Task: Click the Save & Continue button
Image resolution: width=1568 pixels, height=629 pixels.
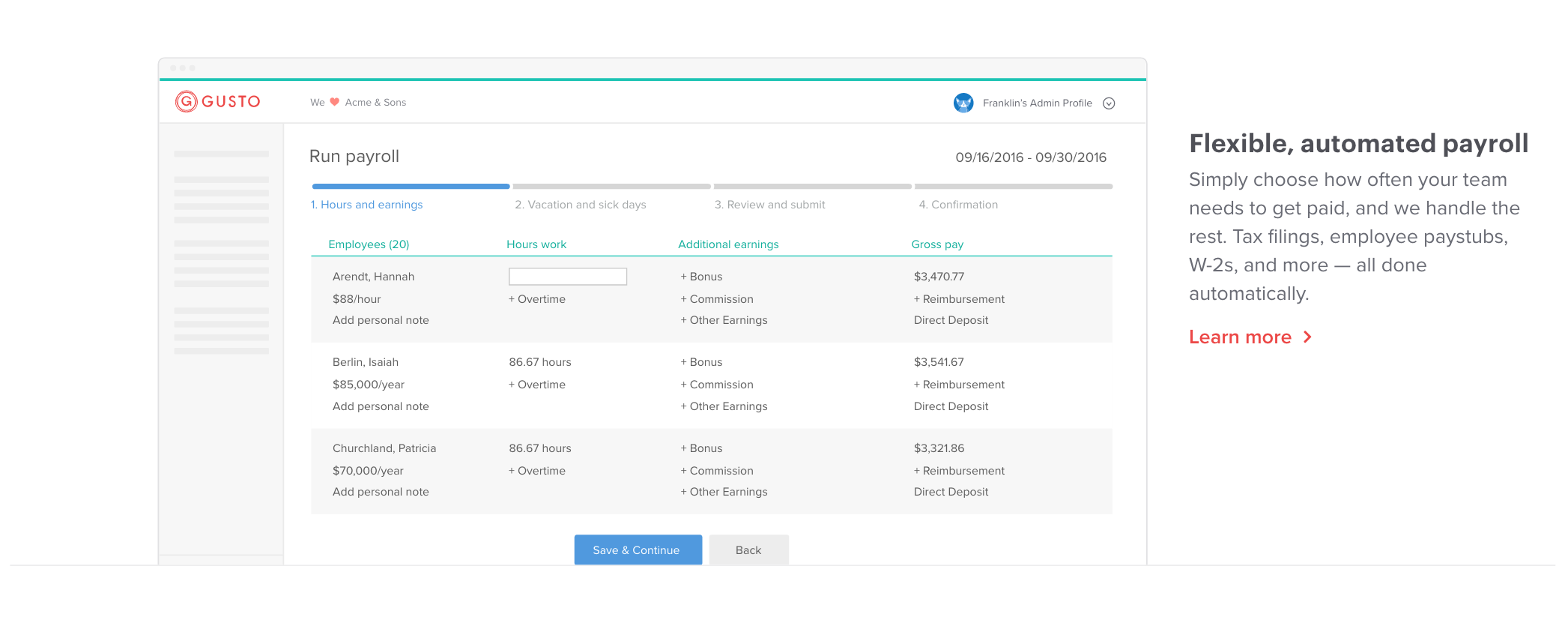Action: click(x=638, y=550)
